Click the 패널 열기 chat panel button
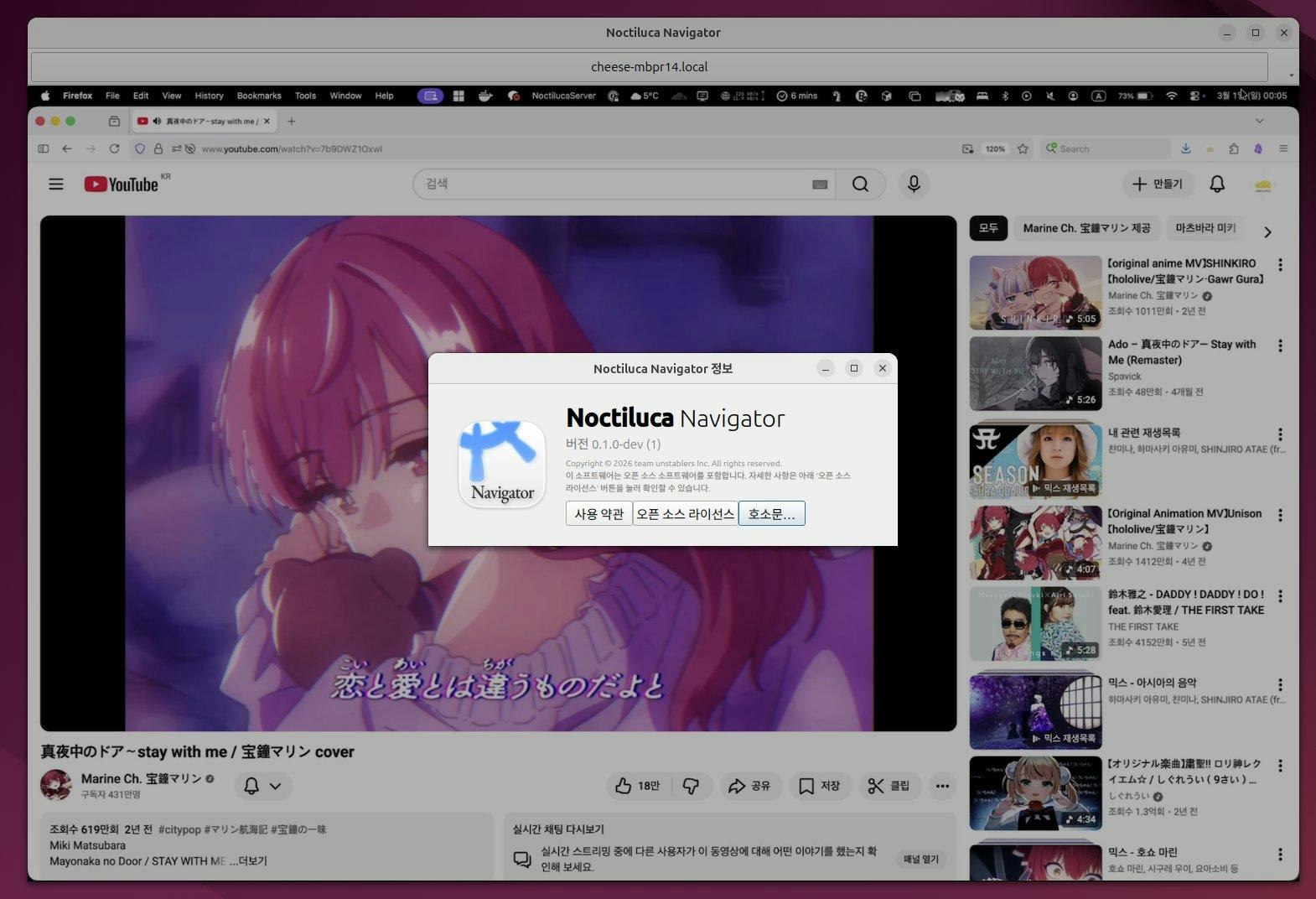The width and height of the screenshot is (1316, 899). click(920, 859)
